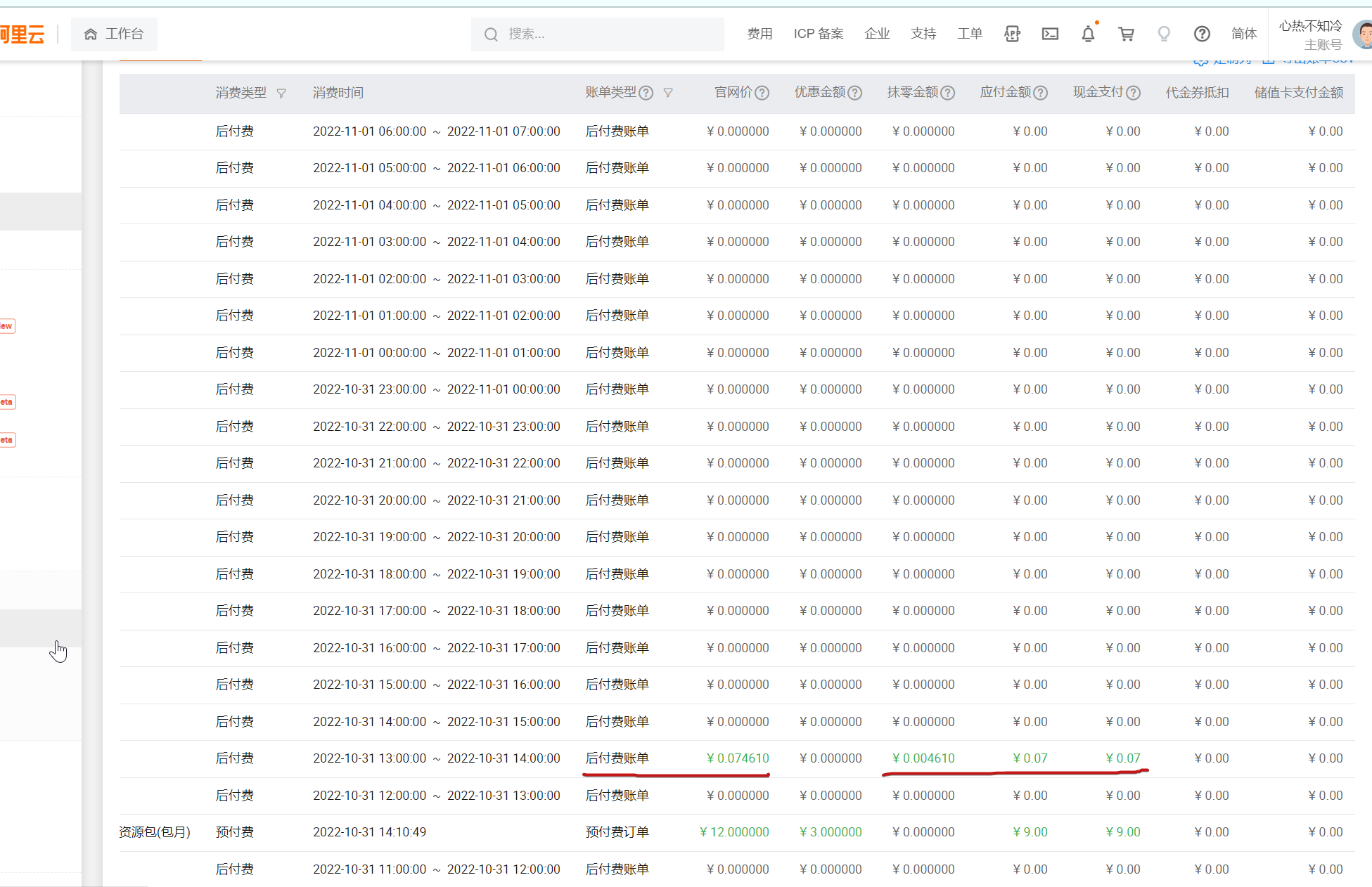Click the API tools icon
Image resolution: width=1372 pixels, height=887 pixels.
tap(1012, 34)
